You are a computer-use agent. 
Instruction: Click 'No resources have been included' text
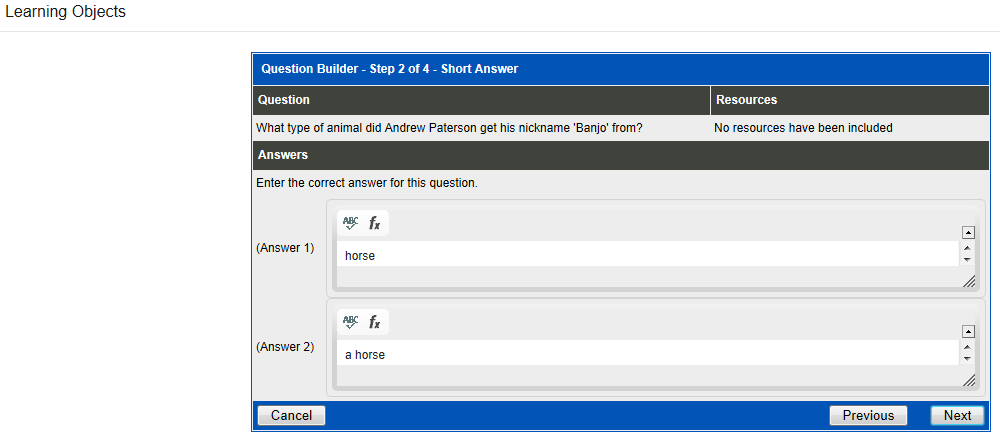pyautogui.click(x=803, y=128)
